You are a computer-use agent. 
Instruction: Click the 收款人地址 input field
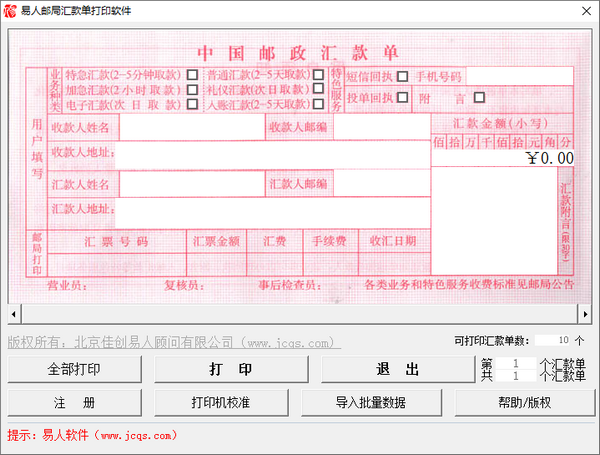tap(272, 155)
